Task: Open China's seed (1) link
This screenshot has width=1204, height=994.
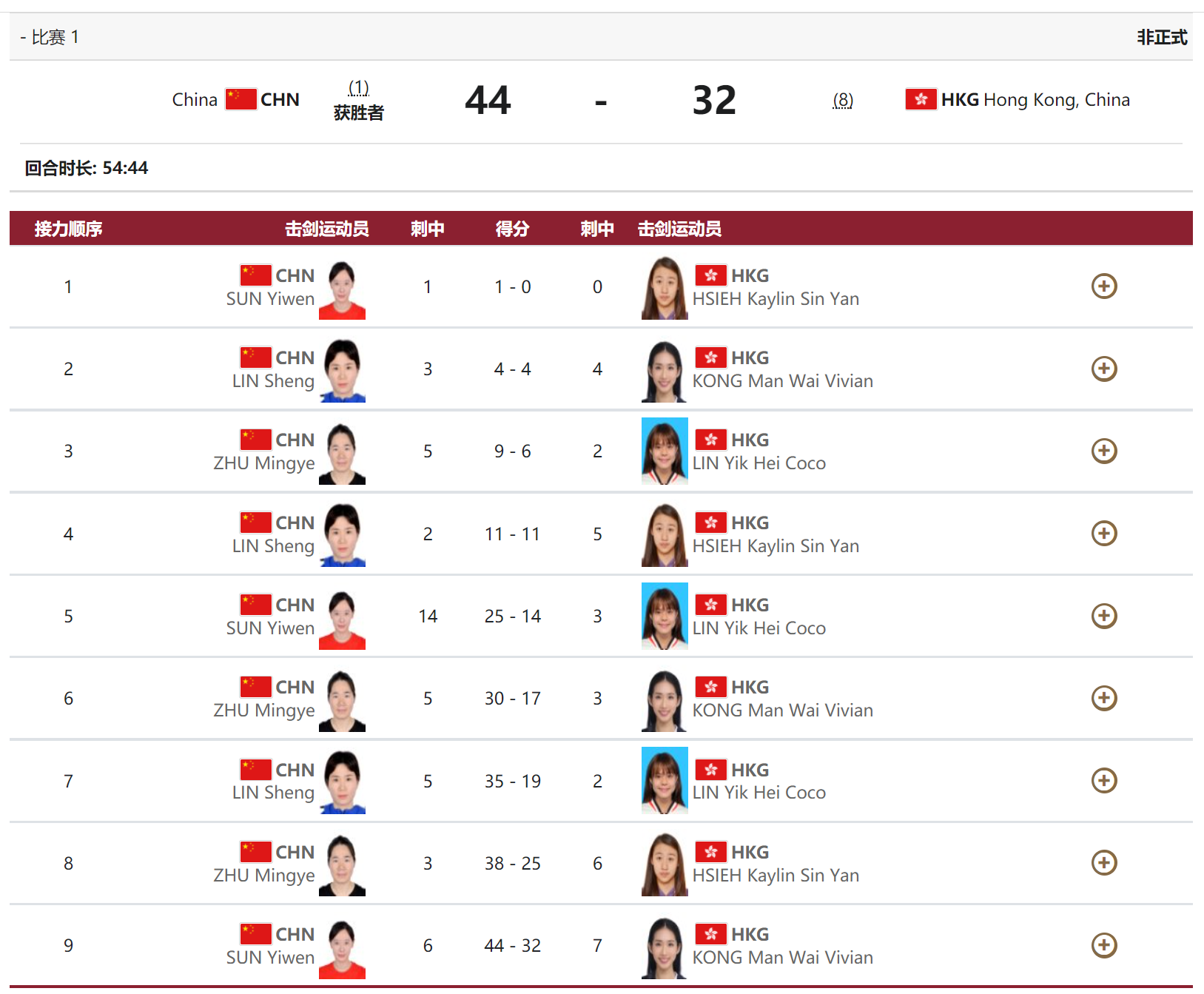Action: click(x=358, y=87)
